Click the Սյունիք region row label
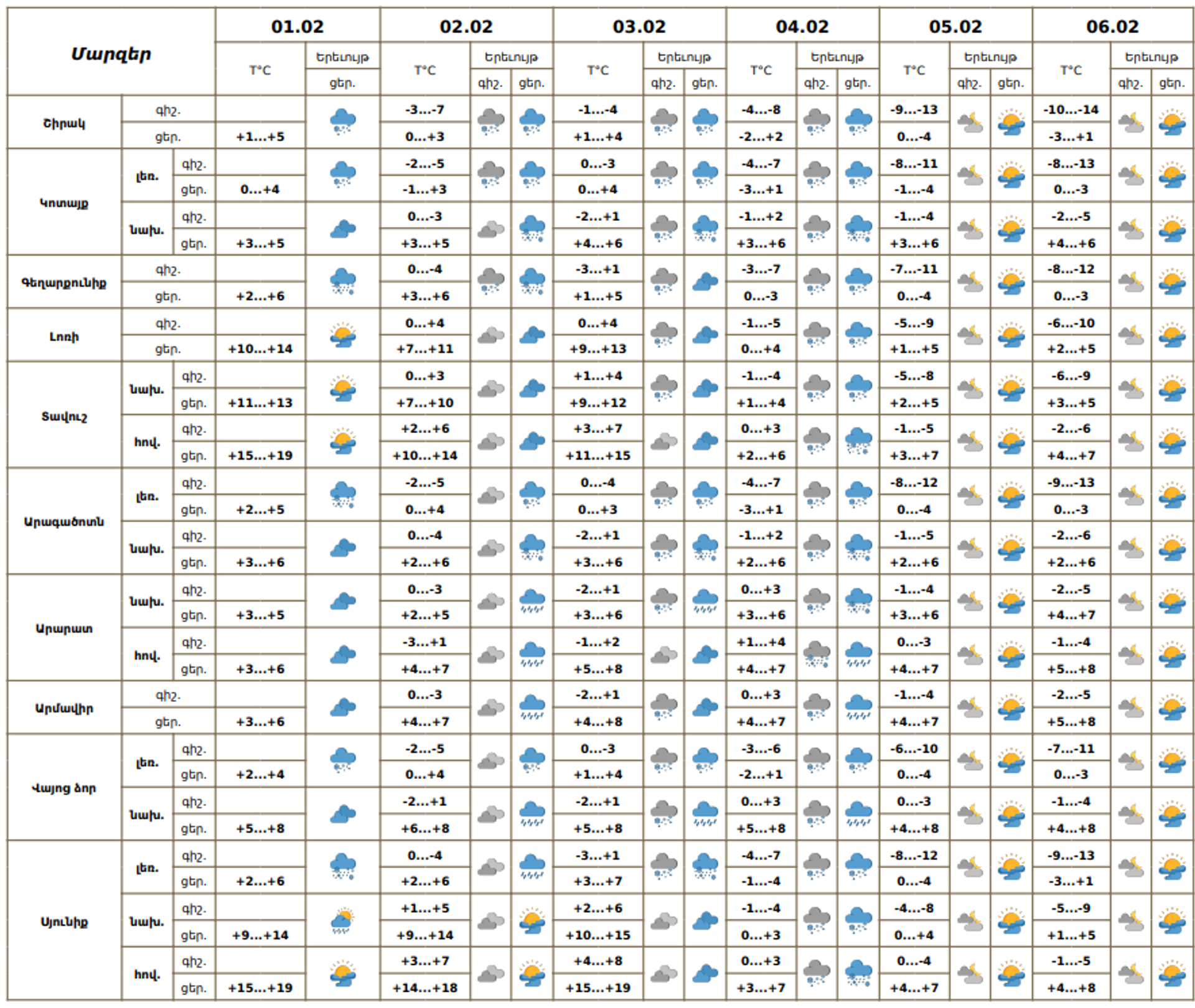1195x1008 pixels. [x=64, y=922]
